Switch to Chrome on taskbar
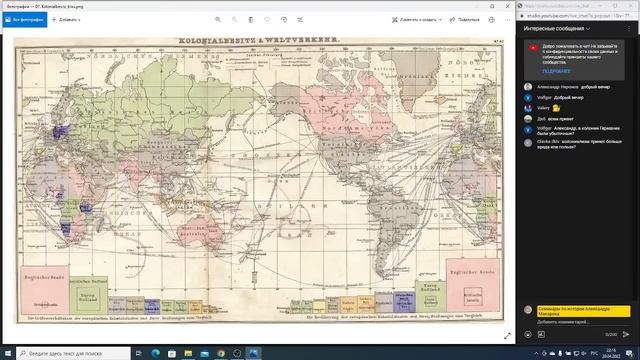Screen dimensions: 640x360 point(221,353)
